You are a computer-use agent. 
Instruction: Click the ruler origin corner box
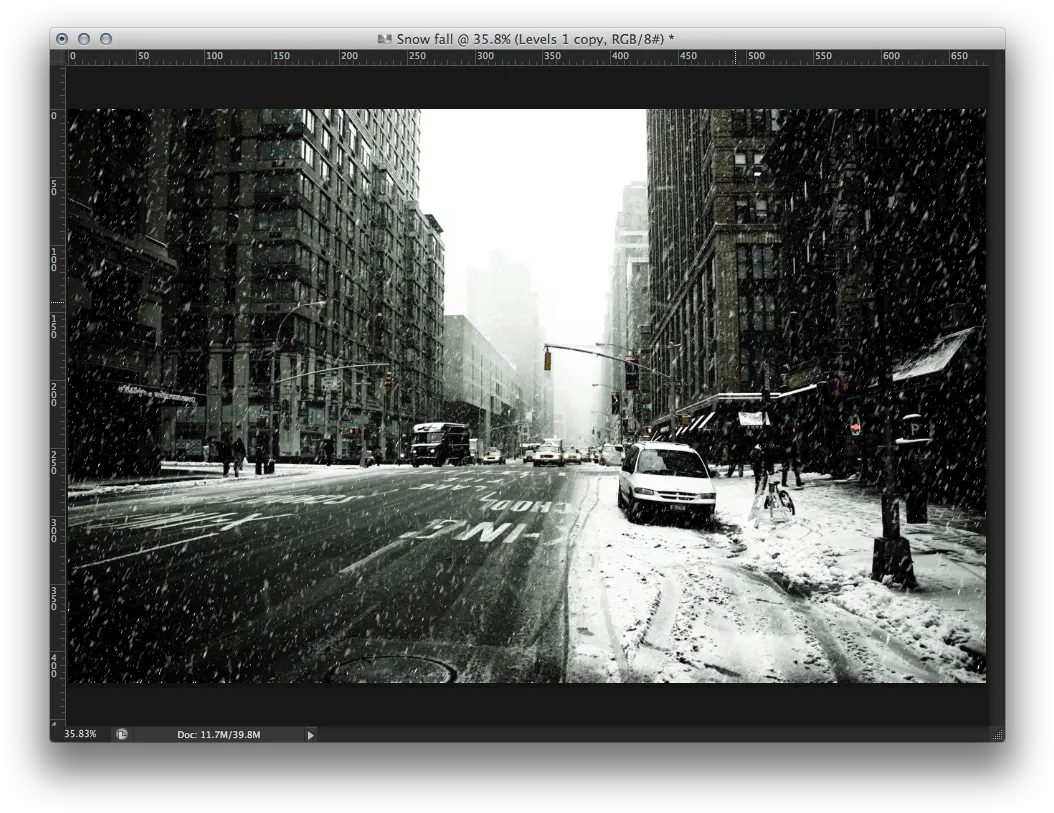coord(58,58)
